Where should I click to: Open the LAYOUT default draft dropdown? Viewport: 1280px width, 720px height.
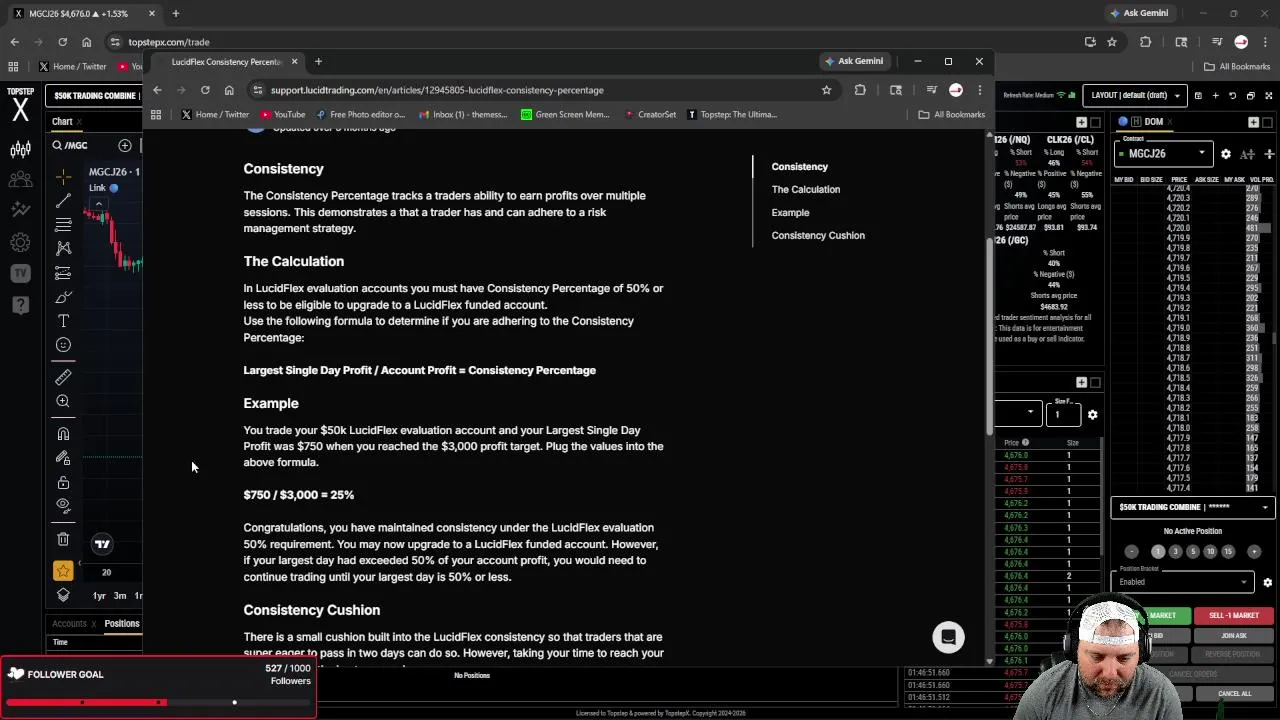point(1134,95)
